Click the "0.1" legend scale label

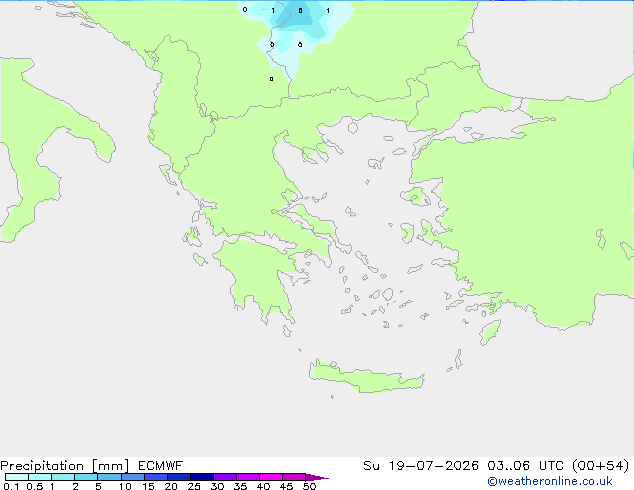11,486
